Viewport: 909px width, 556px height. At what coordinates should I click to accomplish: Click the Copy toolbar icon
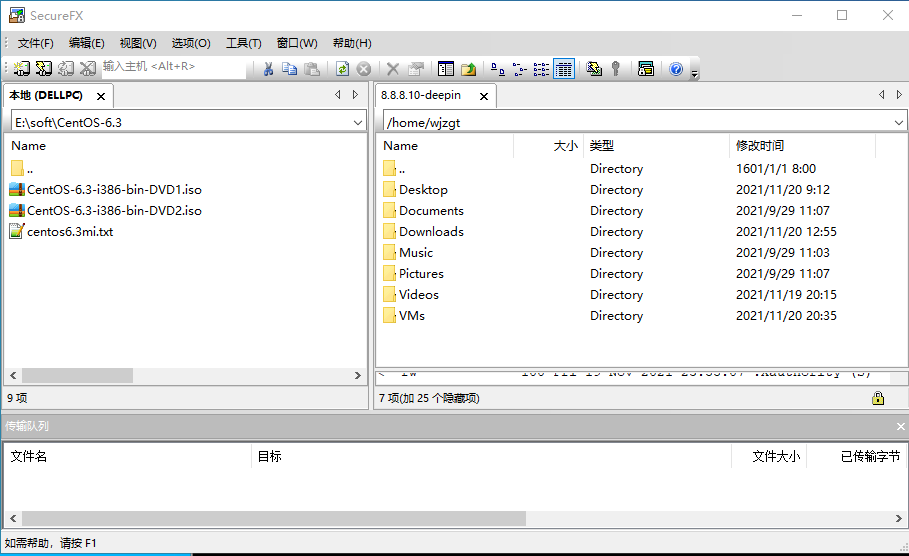point(289,69)
